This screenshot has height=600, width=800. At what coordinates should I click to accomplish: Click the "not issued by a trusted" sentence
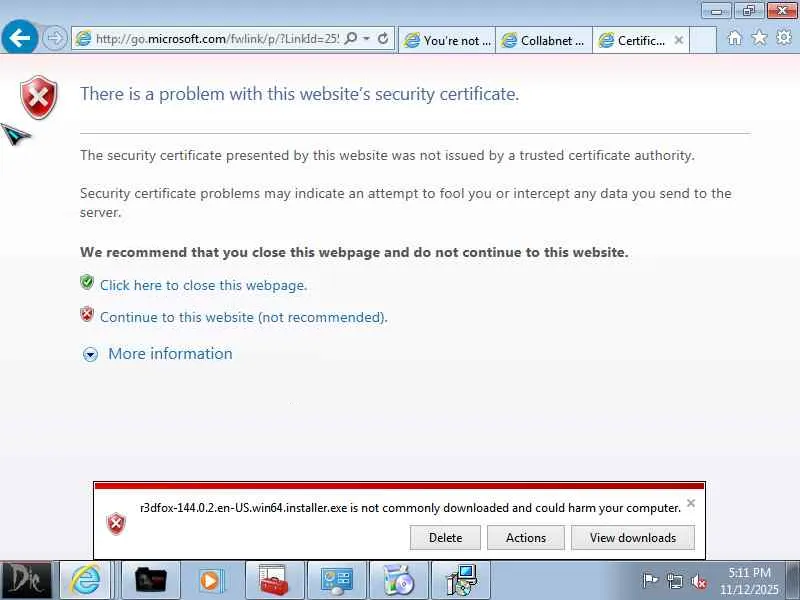387,155
